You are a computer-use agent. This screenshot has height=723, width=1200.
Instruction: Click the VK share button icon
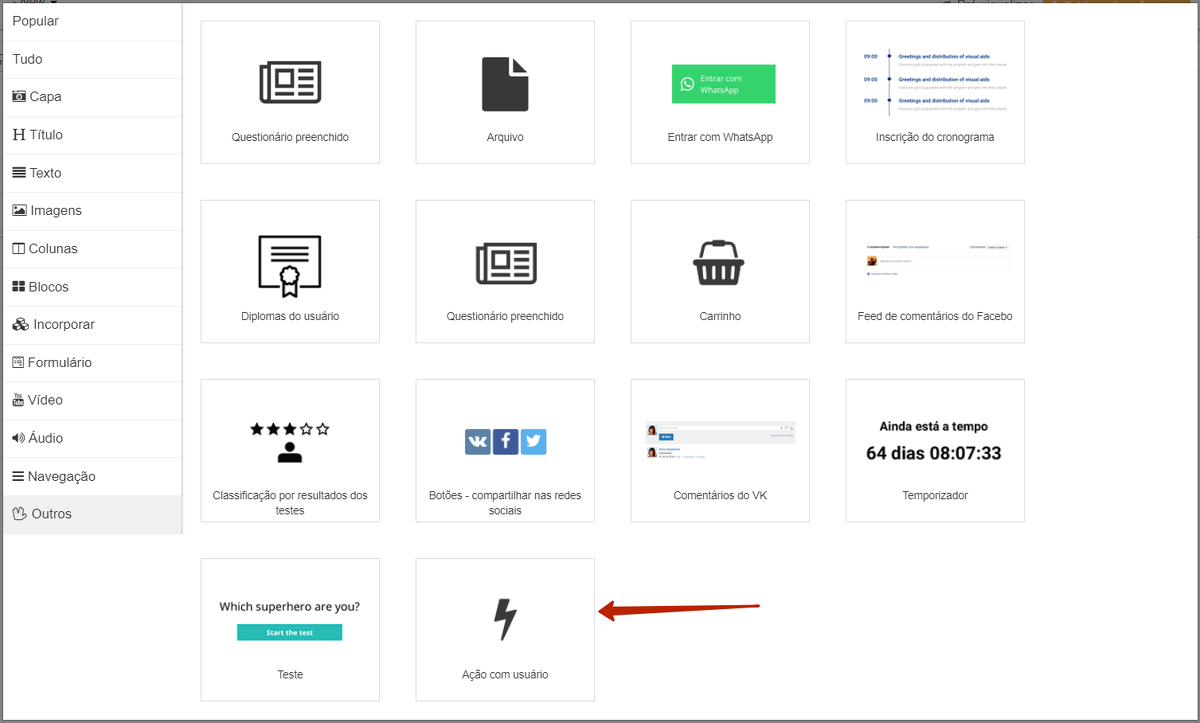pos(478,442)
